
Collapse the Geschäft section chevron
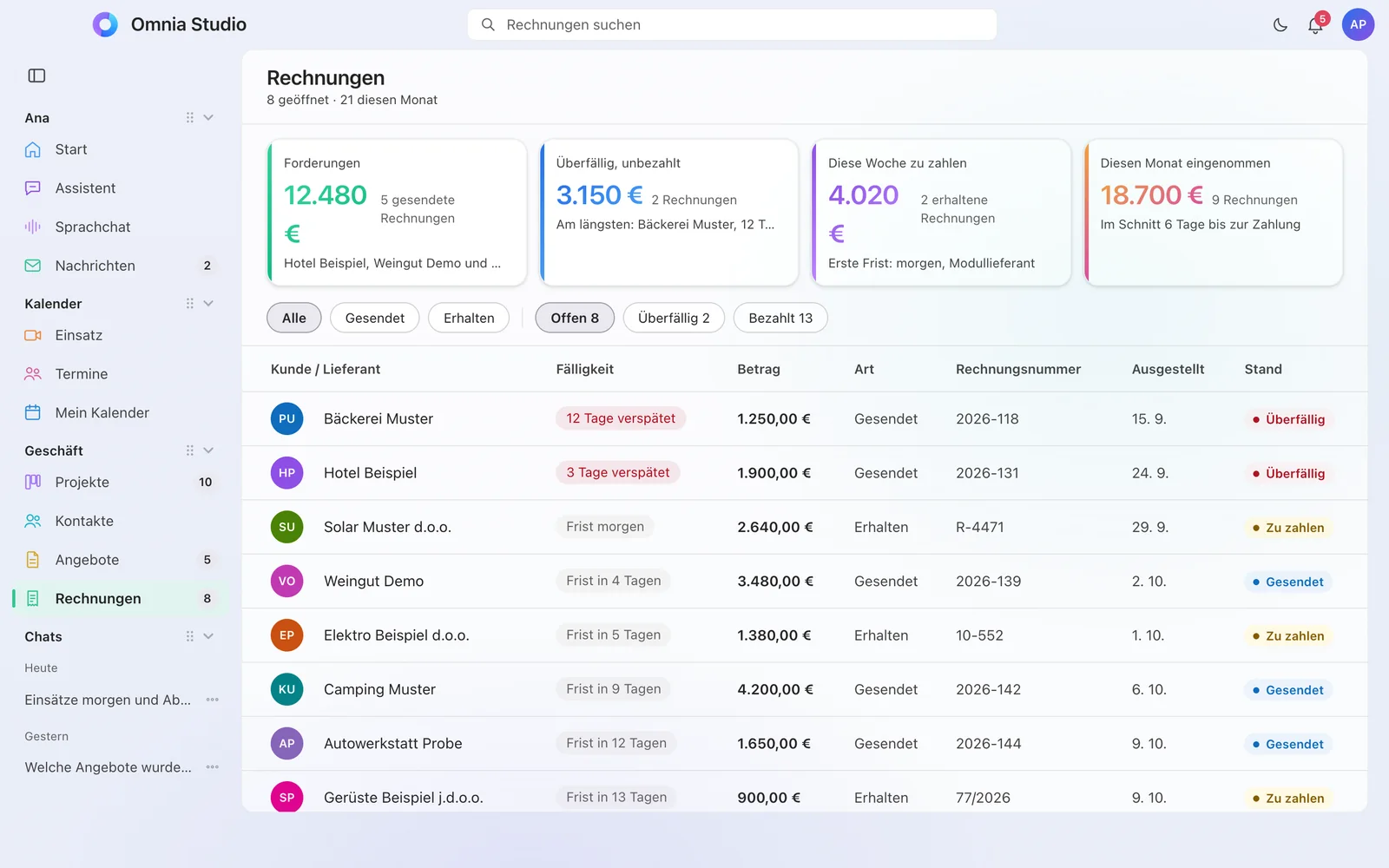tap(208, 450)
